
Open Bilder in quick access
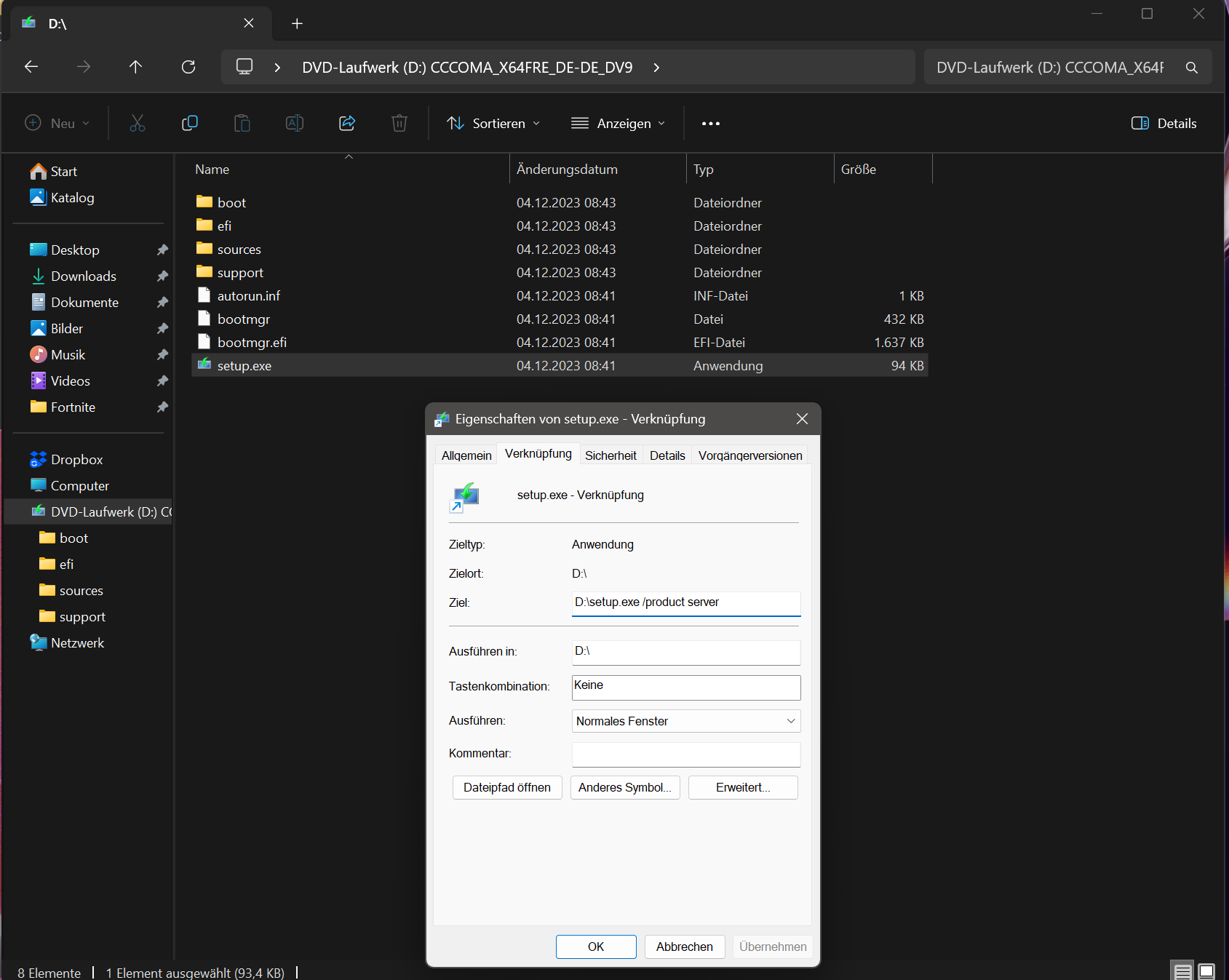coord(57,329)
